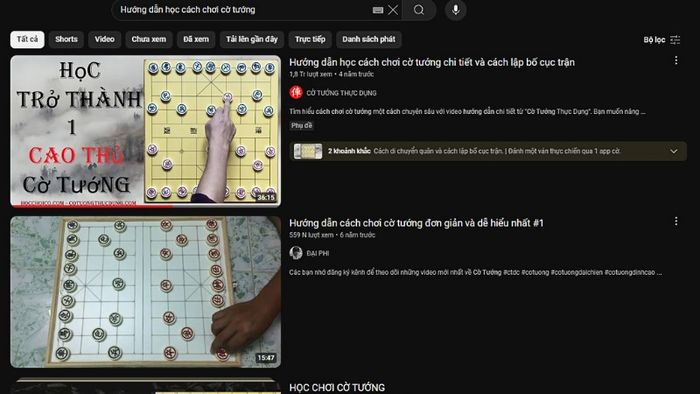The width and height of the screenshot is (700, 394).
Task: Select the 'Đã xem' filter chip
Action: tap(196, 39)
